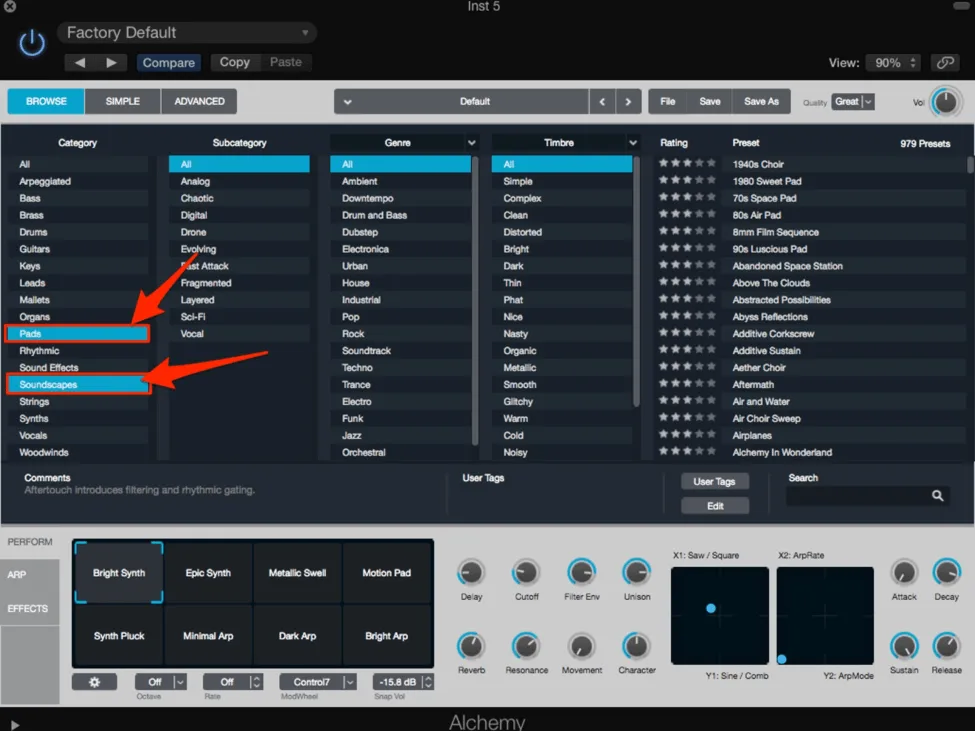975x731 pixels.
Task: Click the X1 Saw/Square XY pad
Action: click(x=719, y=615)
